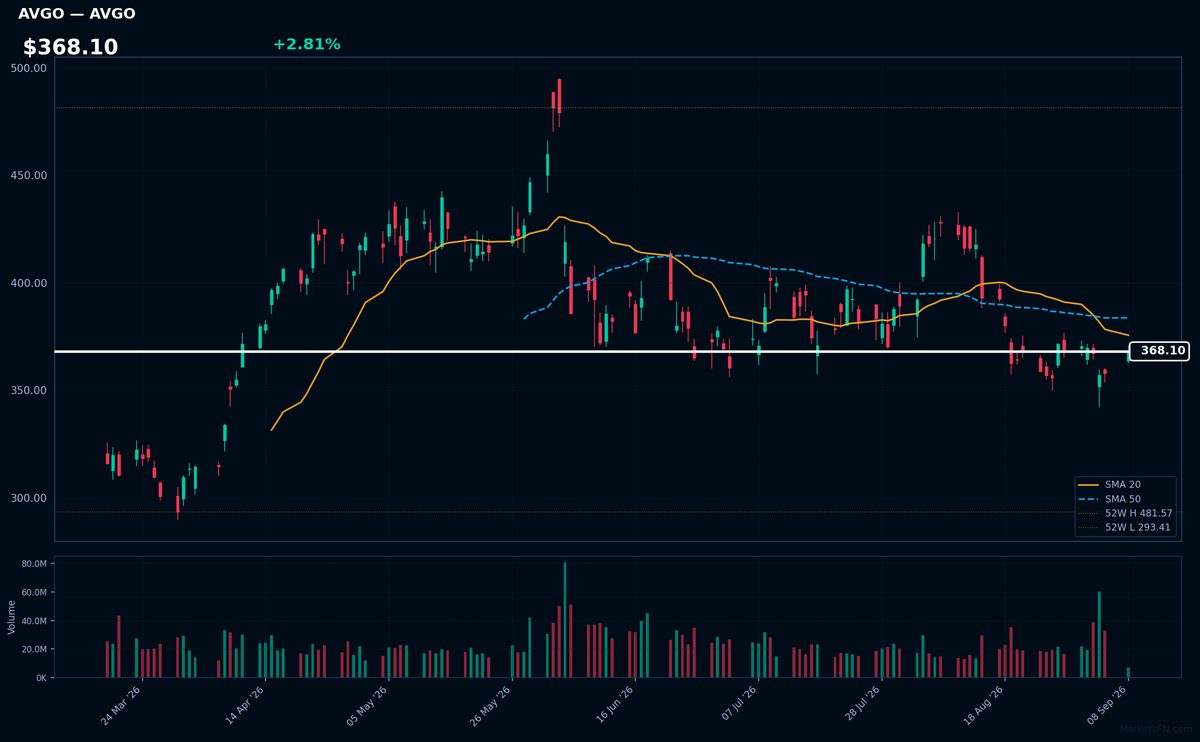The width and height of the screenshot is (1200, 742).
Task: Click the 500.00 price axis label
Action: [x=28, y=68]
